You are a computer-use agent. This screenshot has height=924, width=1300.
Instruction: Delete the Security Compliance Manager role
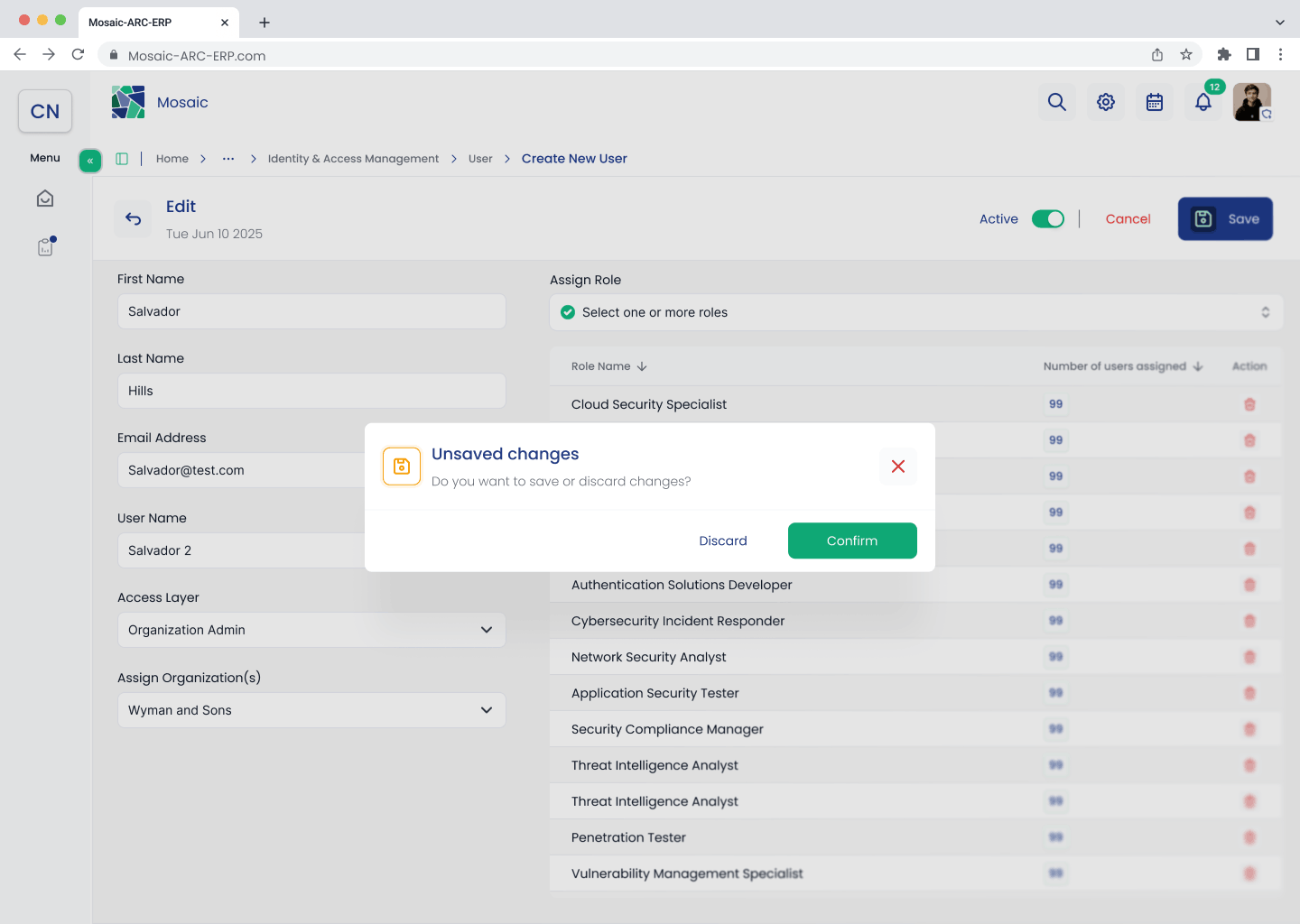tap(1249, 729)
